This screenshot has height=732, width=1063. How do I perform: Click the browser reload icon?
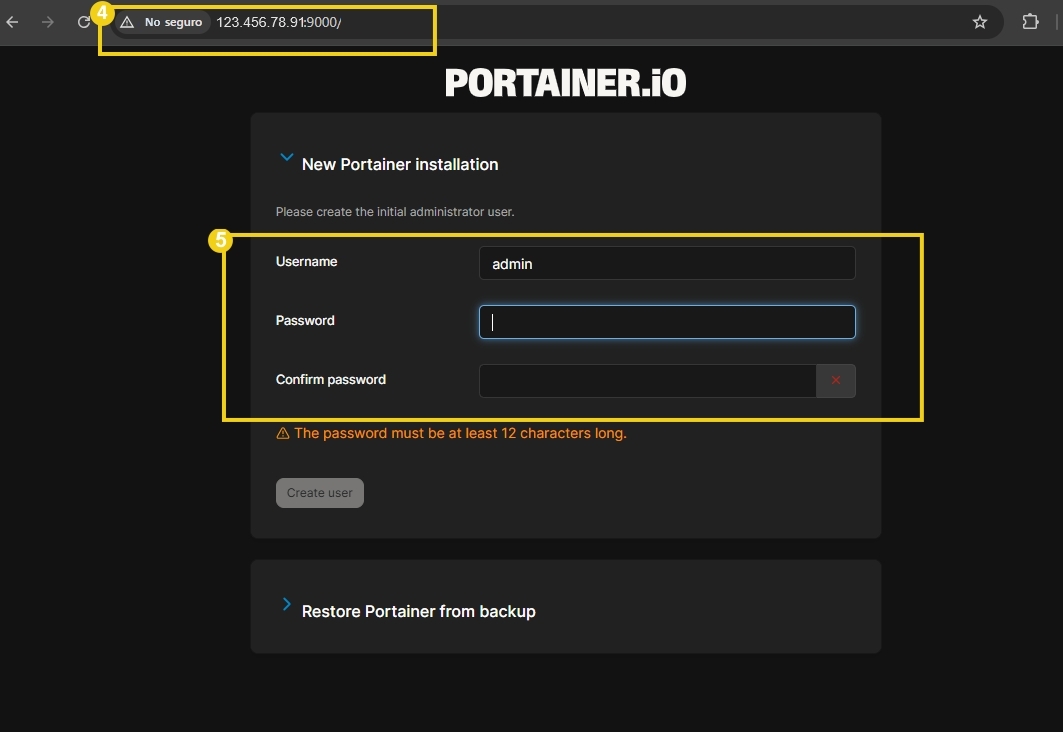pos(85,21)
